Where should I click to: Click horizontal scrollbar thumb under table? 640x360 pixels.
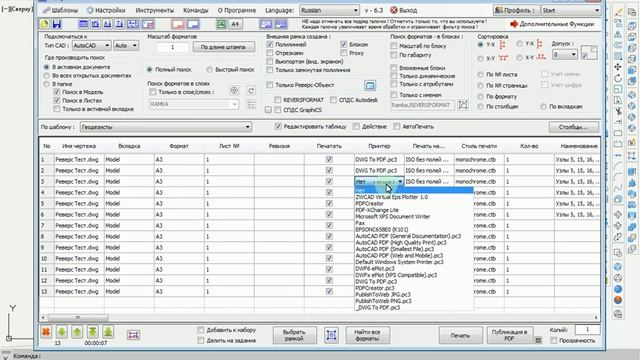78,317
